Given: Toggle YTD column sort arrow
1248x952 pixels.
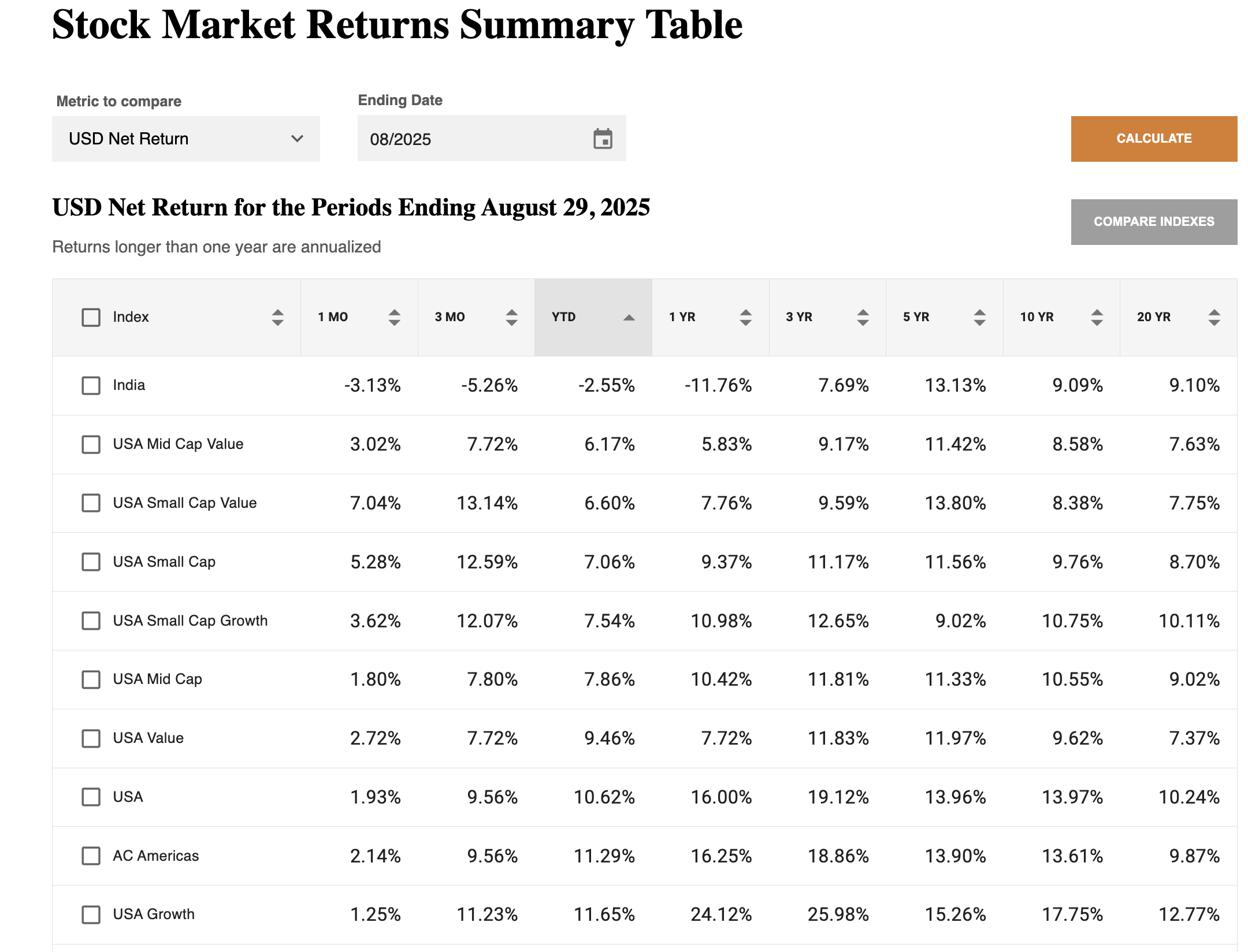Looking at the screenshot, I should coord(629,317).
